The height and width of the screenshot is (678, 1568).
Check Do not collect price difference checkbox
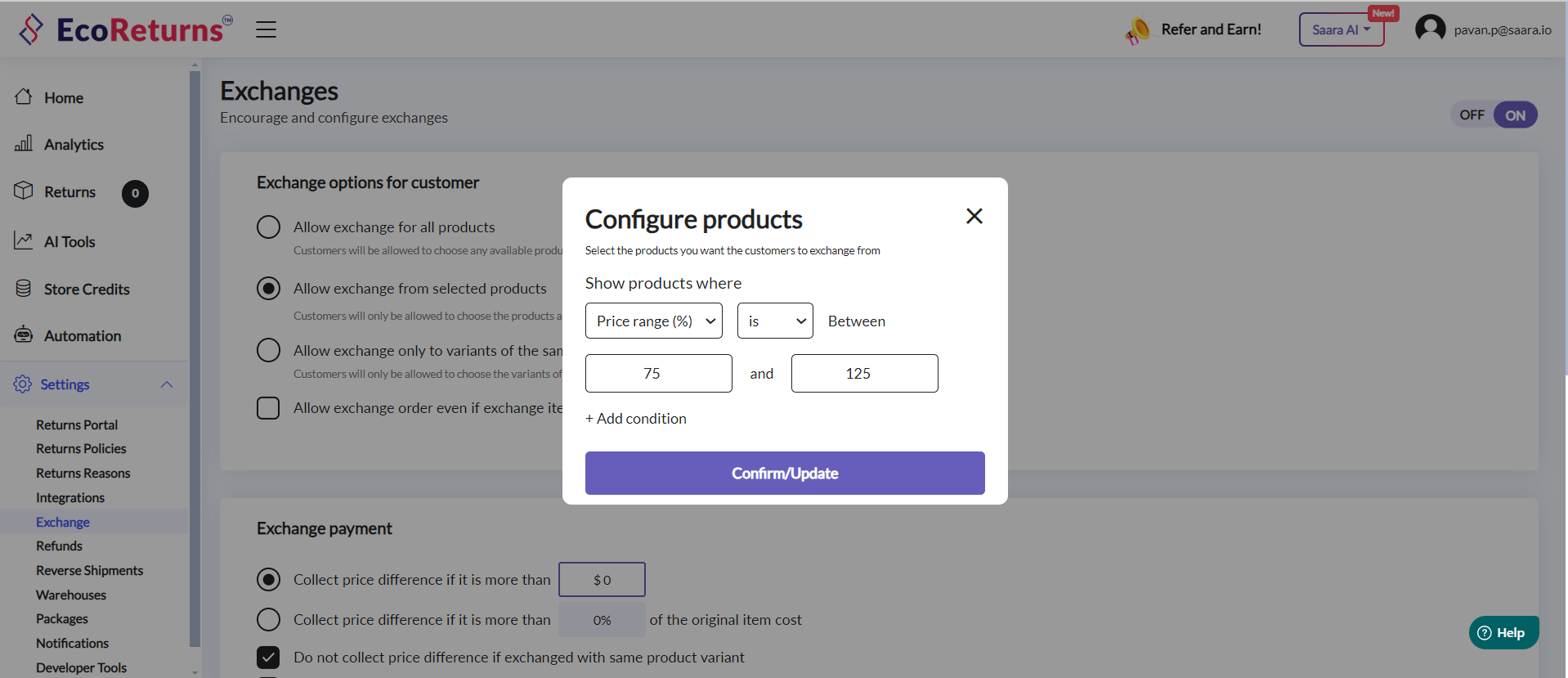pos(268,658)
